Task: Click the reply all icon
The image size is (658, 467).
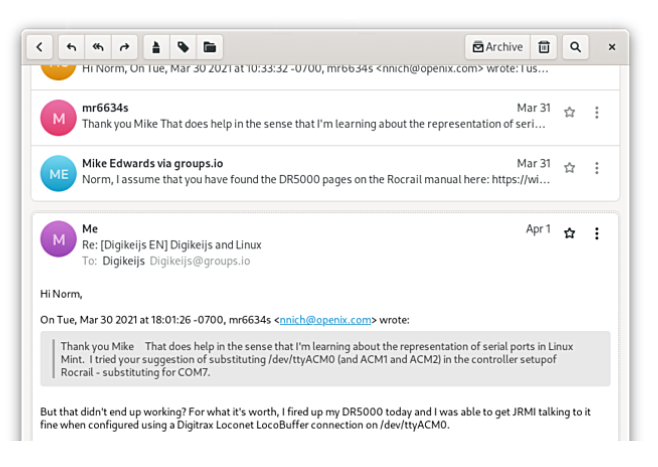Action: point(98,46)
